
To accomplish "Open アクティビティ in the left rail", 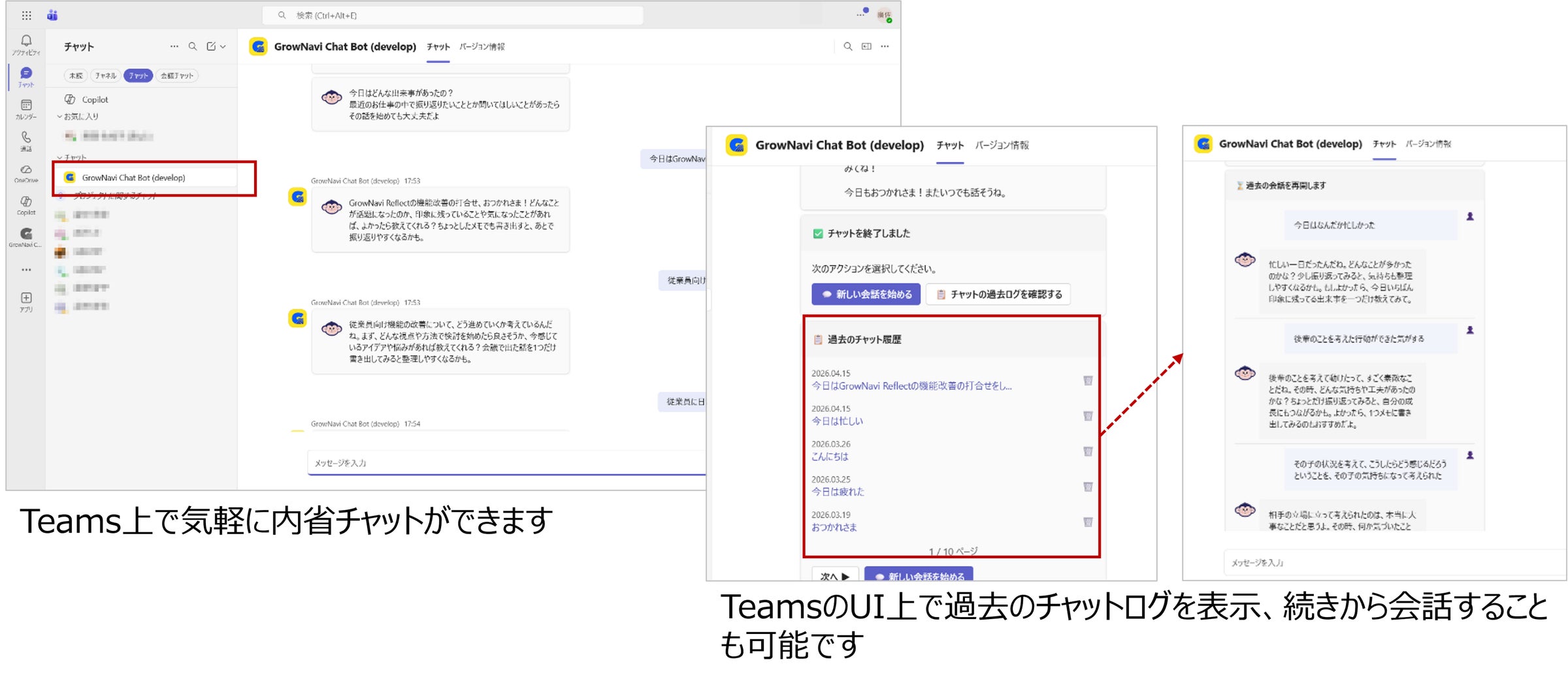I will pos(26,44).
